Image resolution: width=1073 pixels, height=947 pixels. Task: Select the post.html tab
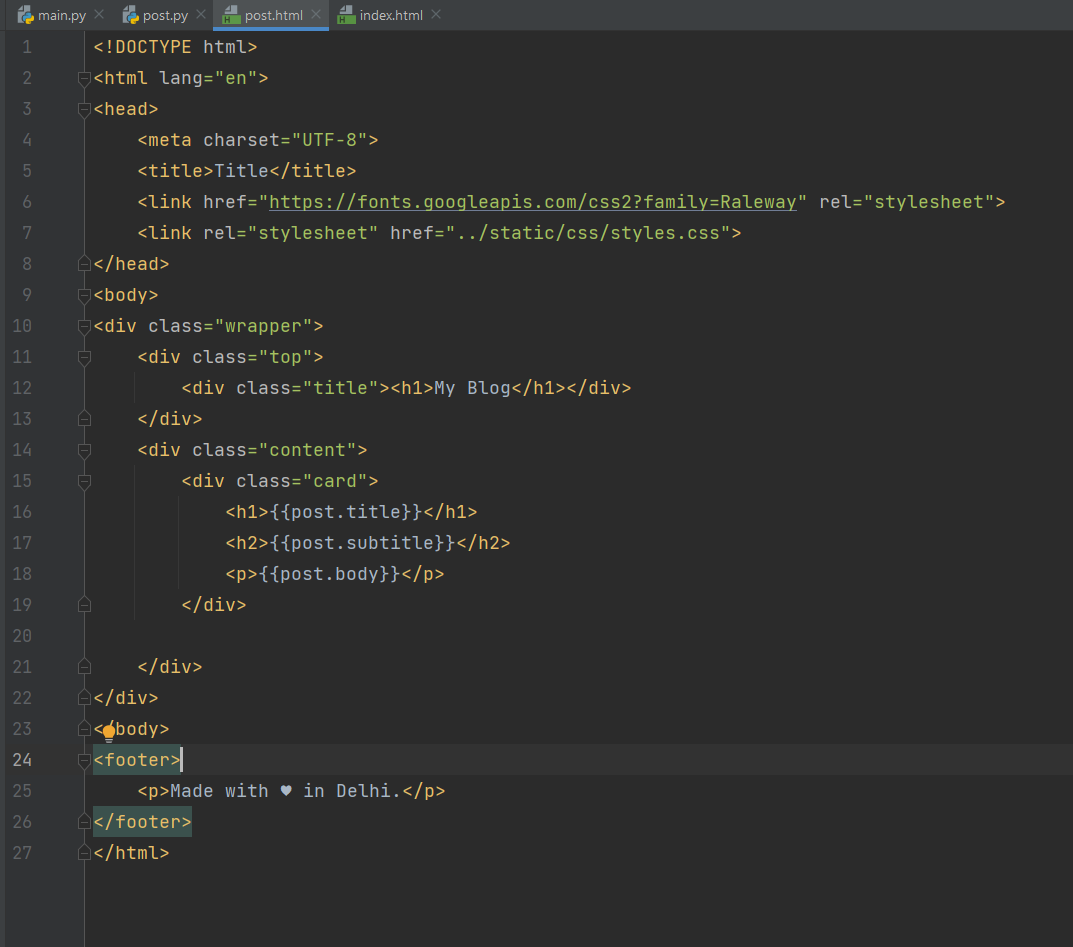coord(273,15)
